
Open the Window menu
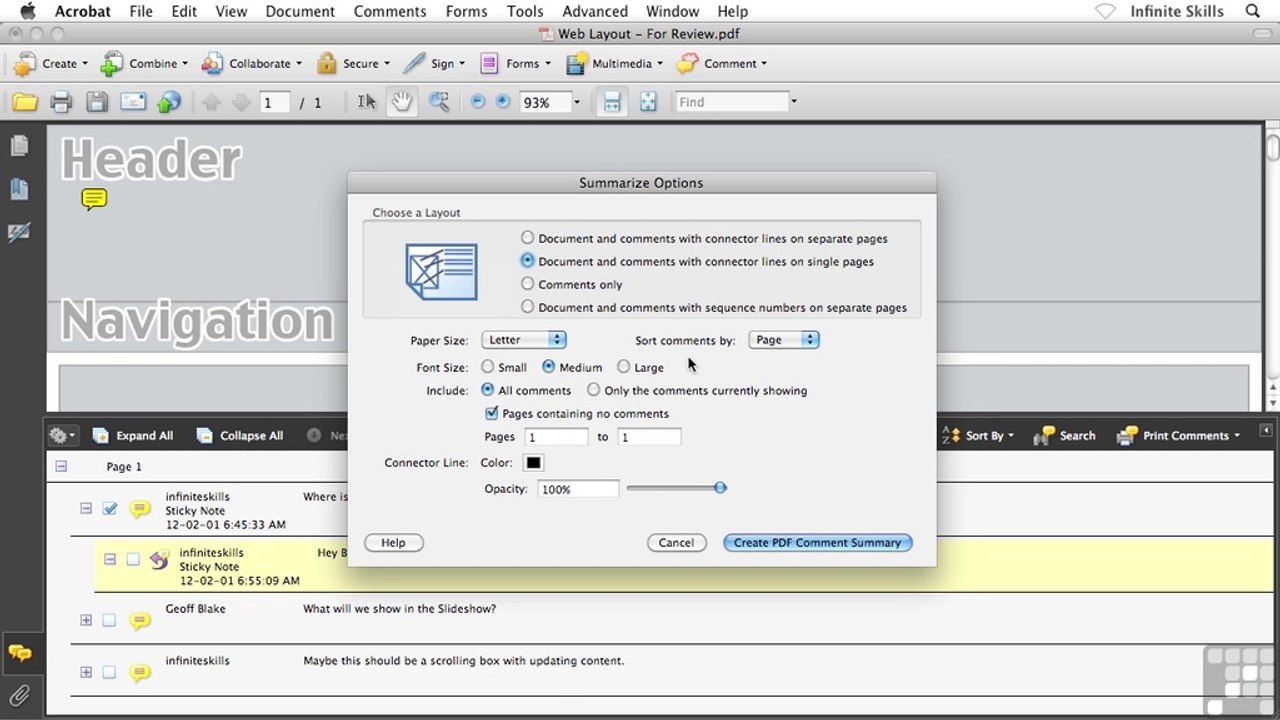click(x=672, y=11)
